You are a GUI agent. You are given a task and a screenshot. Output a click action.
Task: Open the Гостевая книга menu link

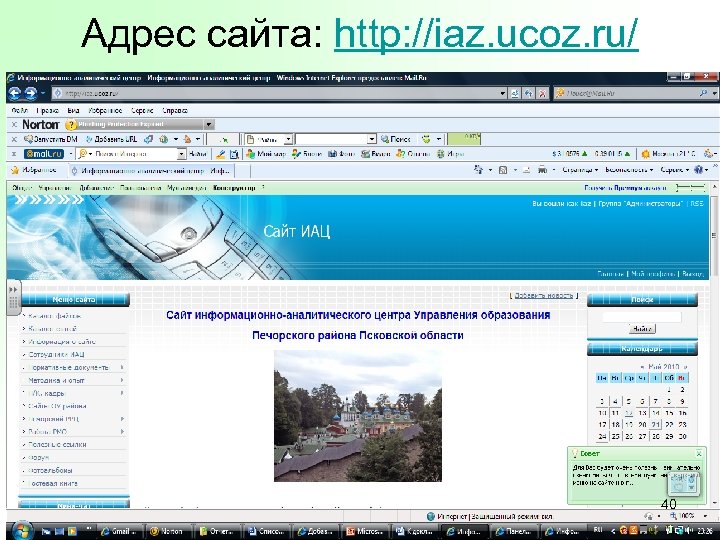coord(52,484)
